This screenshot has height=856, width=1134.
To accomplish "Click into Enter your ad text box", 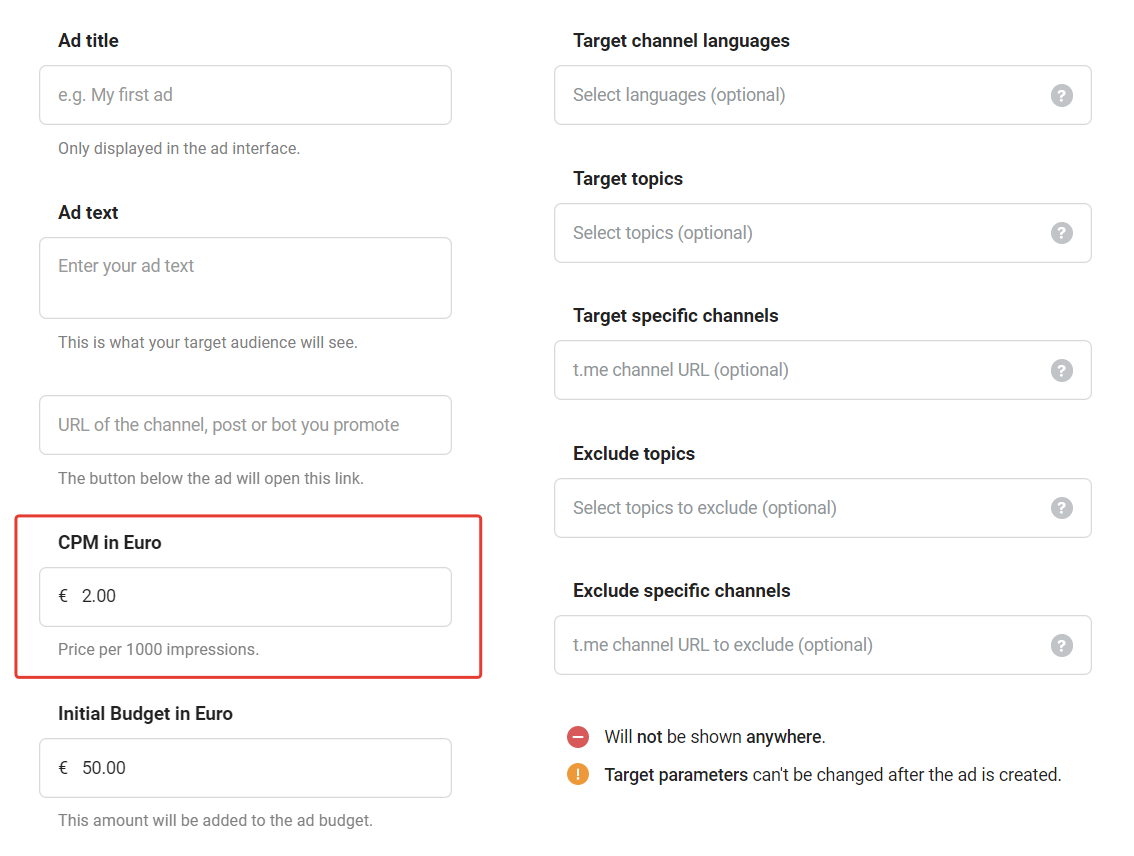I will point(245,278).
